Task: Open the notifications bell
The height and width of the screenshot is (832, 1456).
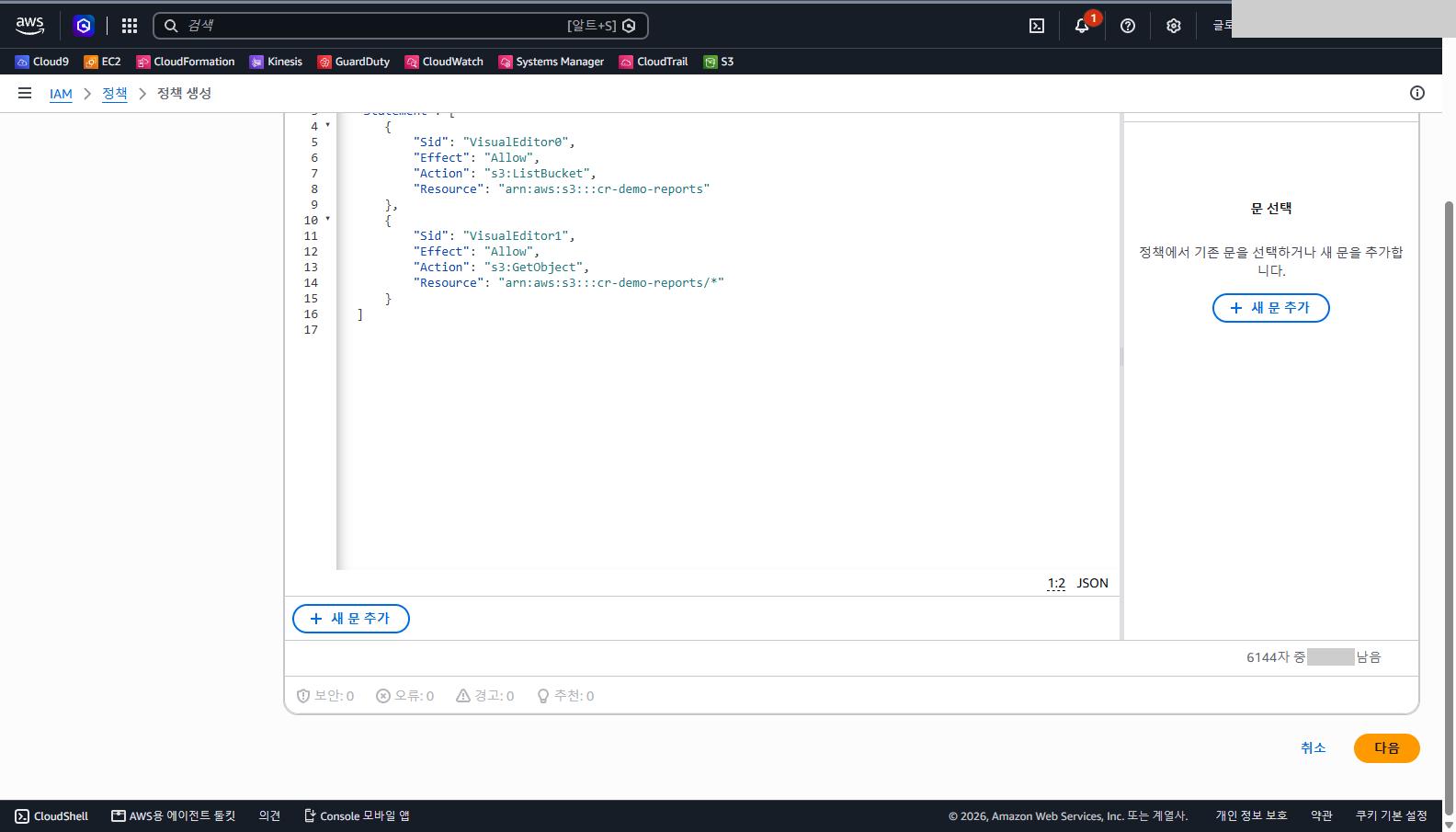Action: [x=1082, y=26]
